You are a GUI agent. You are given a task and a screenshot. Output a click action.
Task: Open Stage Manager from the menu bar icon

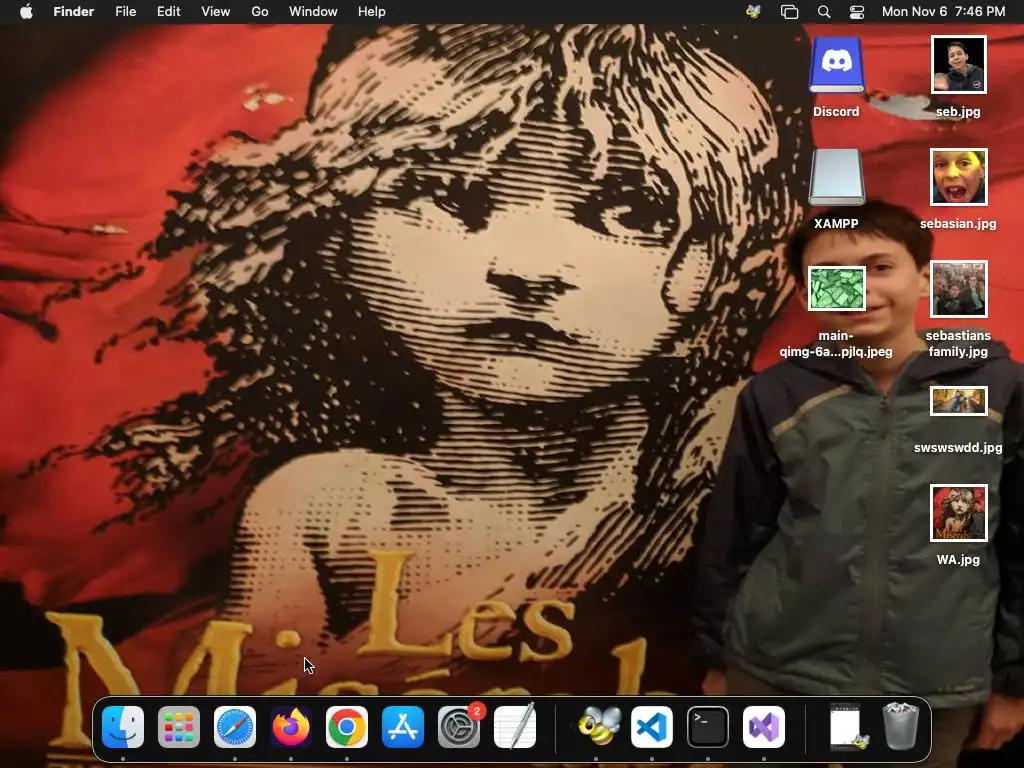tap(790, 12)
